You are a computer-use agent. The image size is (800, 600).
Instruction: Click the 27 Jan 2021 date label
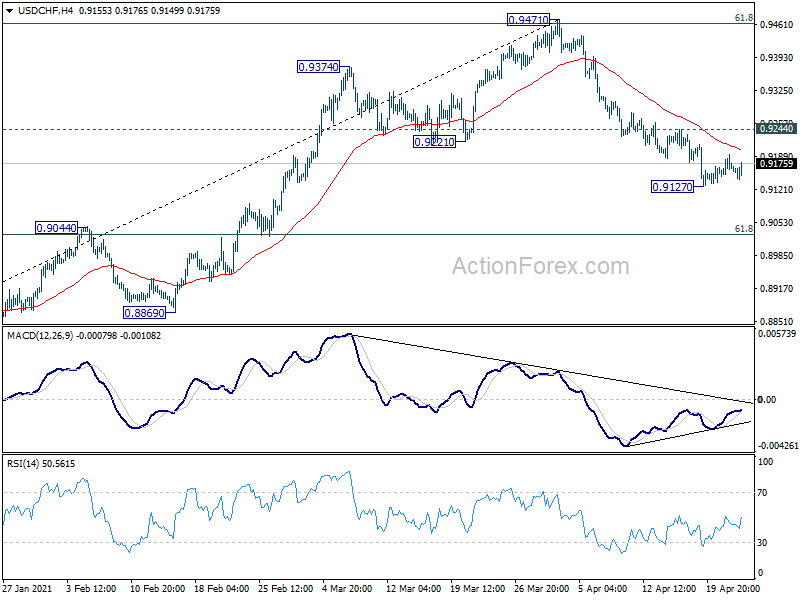[x=28, y=588]
